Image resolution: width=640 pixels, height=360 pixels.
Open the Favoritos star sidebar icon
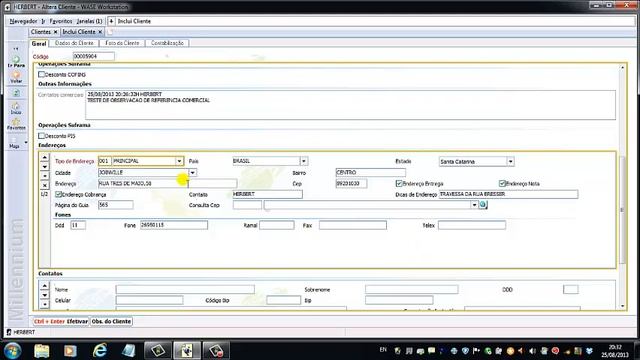pyautogui.click(x=16, y=124)
